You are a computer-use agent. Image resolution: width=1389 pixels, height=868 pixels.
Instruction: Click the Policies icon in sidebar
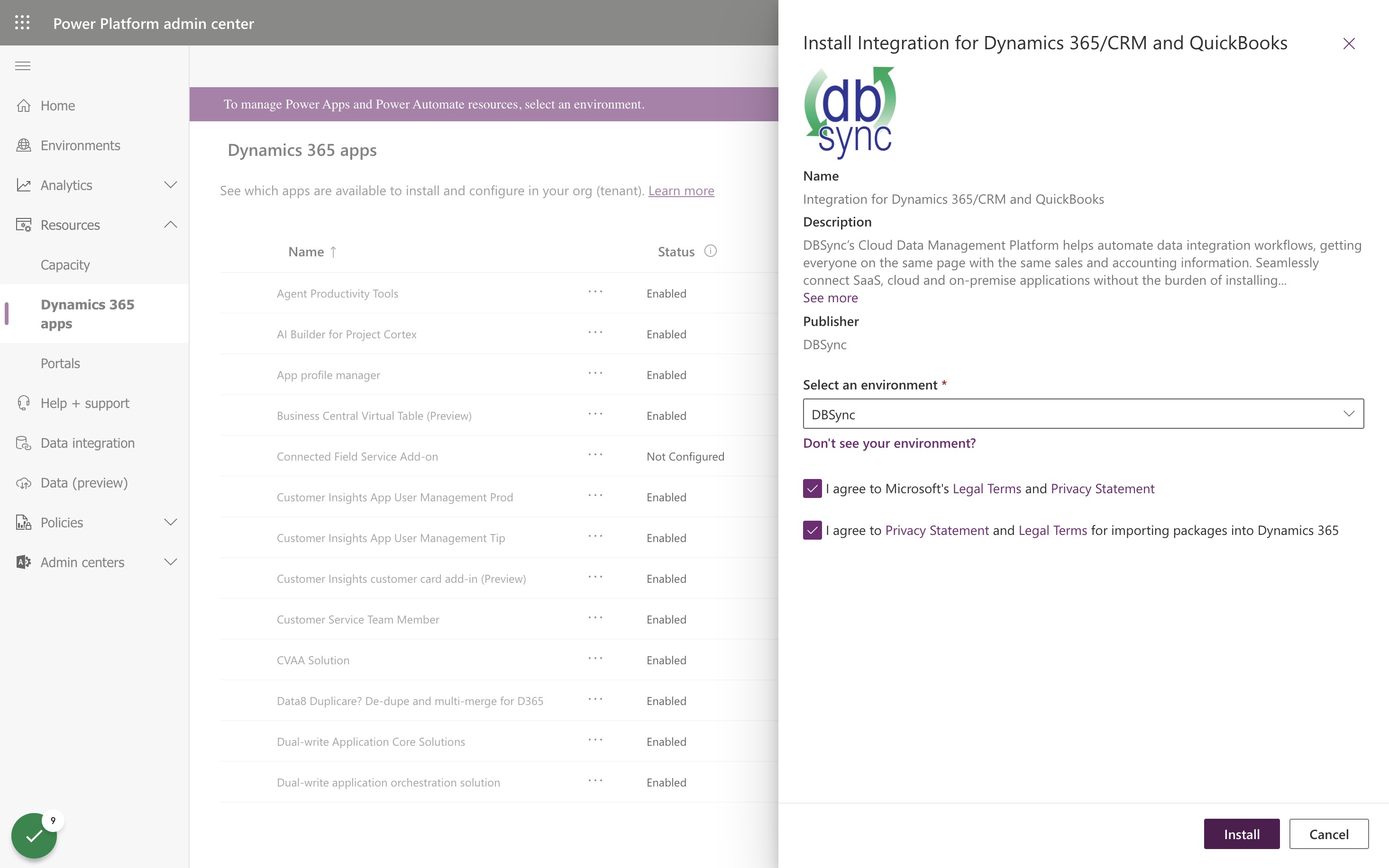click(24, 523)
